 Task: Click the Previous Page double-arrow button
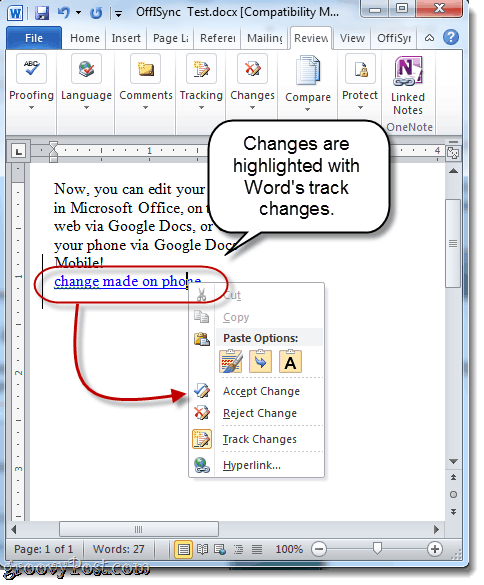coord(453,478)
